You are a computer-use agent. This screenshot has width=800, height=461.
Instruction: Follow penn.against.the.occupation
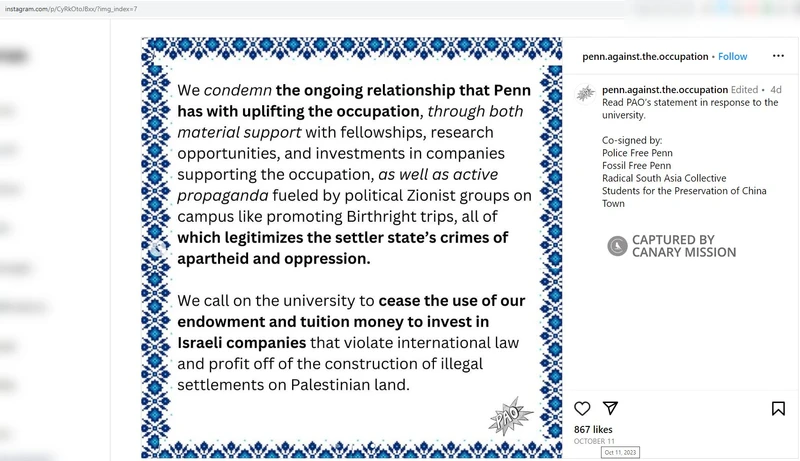(732, 57)
